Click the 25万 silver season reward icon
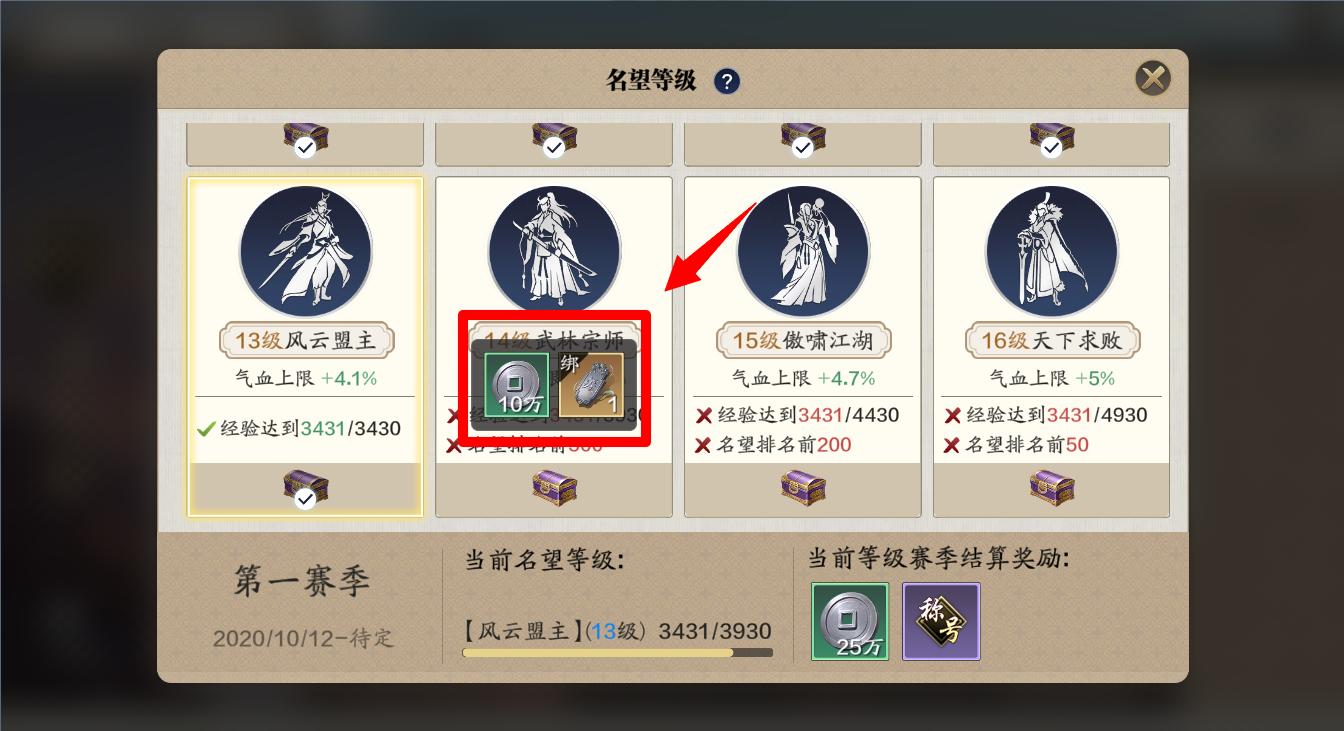This screenshot has height=731, width=1344. point(850,622)
